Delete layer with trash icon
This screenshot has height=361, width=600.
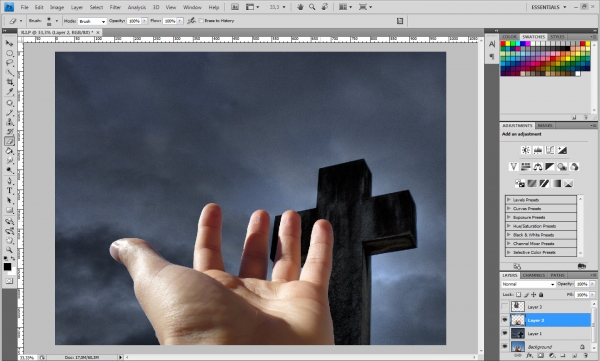coord(586,356)
